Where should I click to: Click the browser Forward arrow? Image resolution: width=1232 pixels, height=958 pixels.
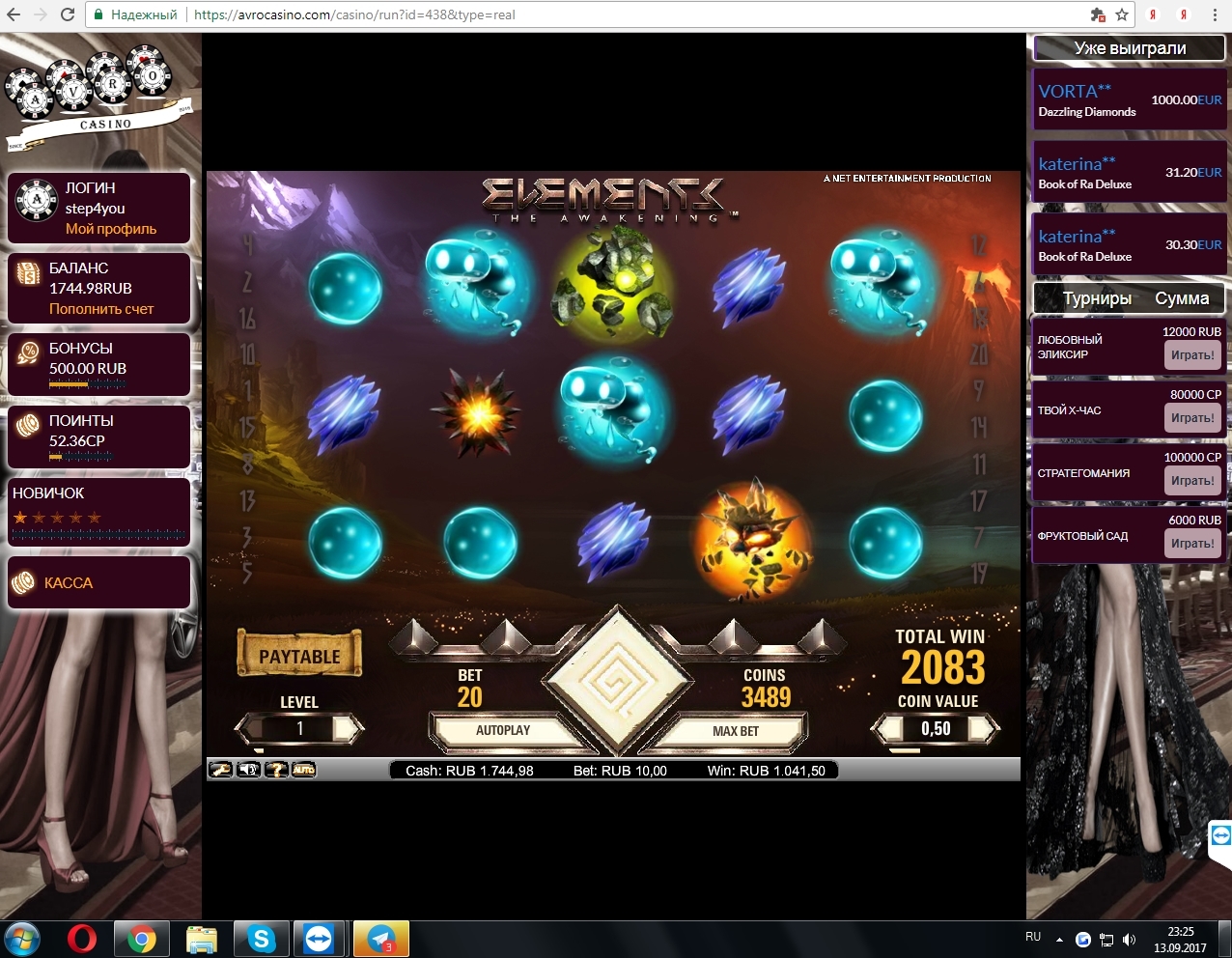41,14
